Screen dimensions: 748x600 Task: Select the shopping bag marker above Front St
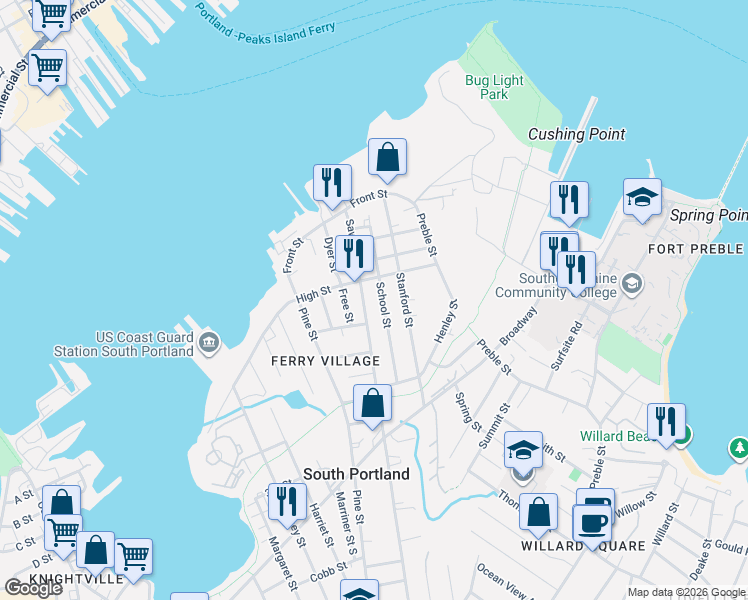point(387,161)
